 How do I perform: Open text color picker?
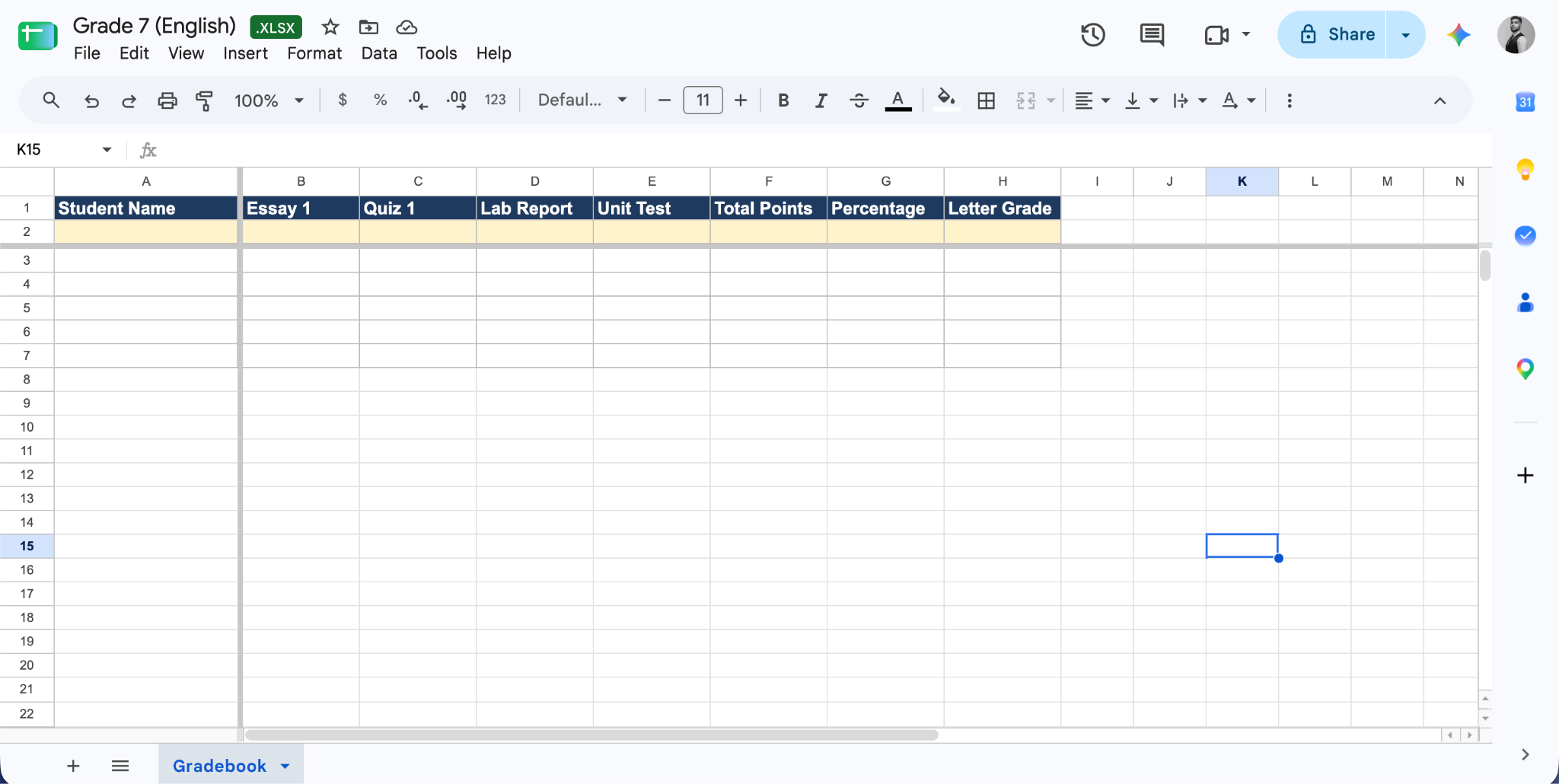coord(898,100)
